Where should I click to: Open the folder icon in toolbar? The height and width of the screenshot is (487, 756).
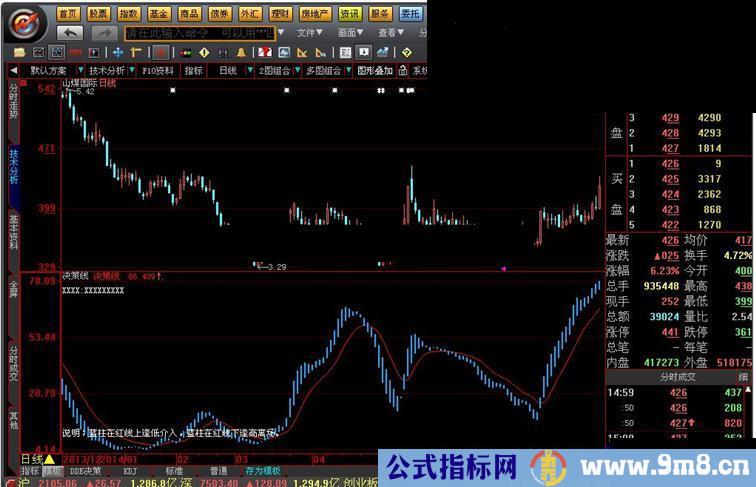coord(21,51)
